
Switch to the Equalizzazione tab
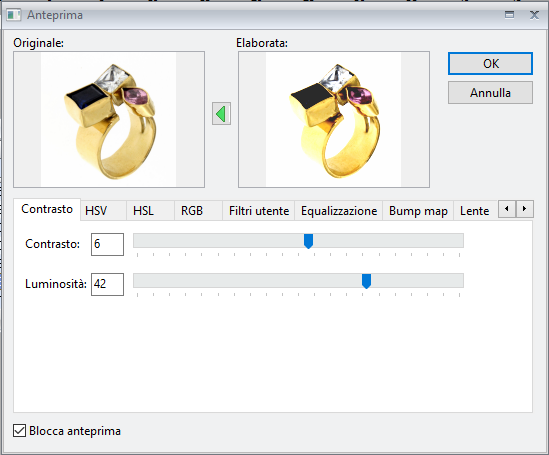(339, 211)
